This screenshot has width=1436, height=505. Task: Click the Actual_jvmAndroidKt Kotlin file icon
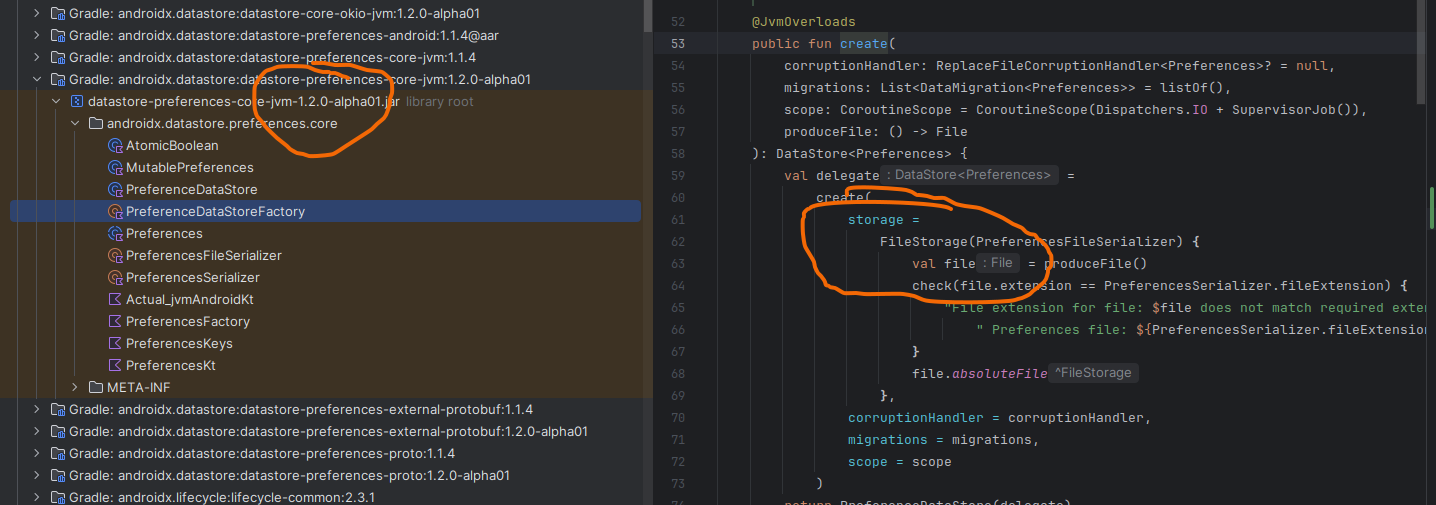tap(115, 300)
